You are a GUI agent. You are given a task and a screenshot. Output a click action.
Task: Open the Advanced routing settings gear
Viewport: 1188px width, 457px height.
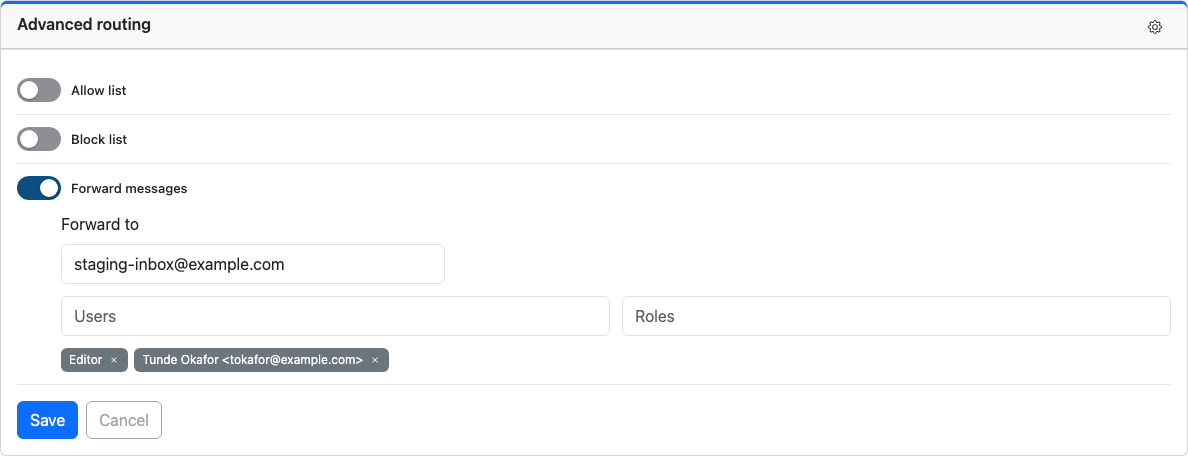1155,27
